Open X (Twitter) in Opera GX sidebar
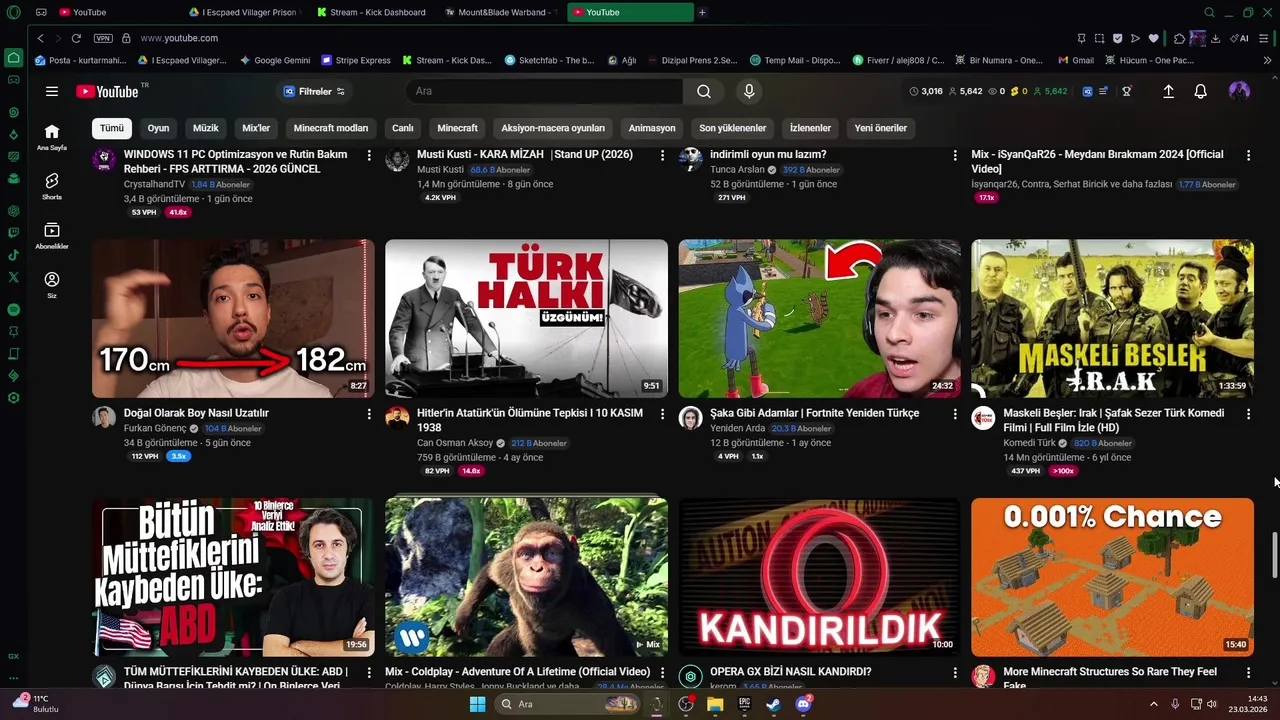Screen dimensions: 1280x720 pyautogui.click(x=13, y=276)
